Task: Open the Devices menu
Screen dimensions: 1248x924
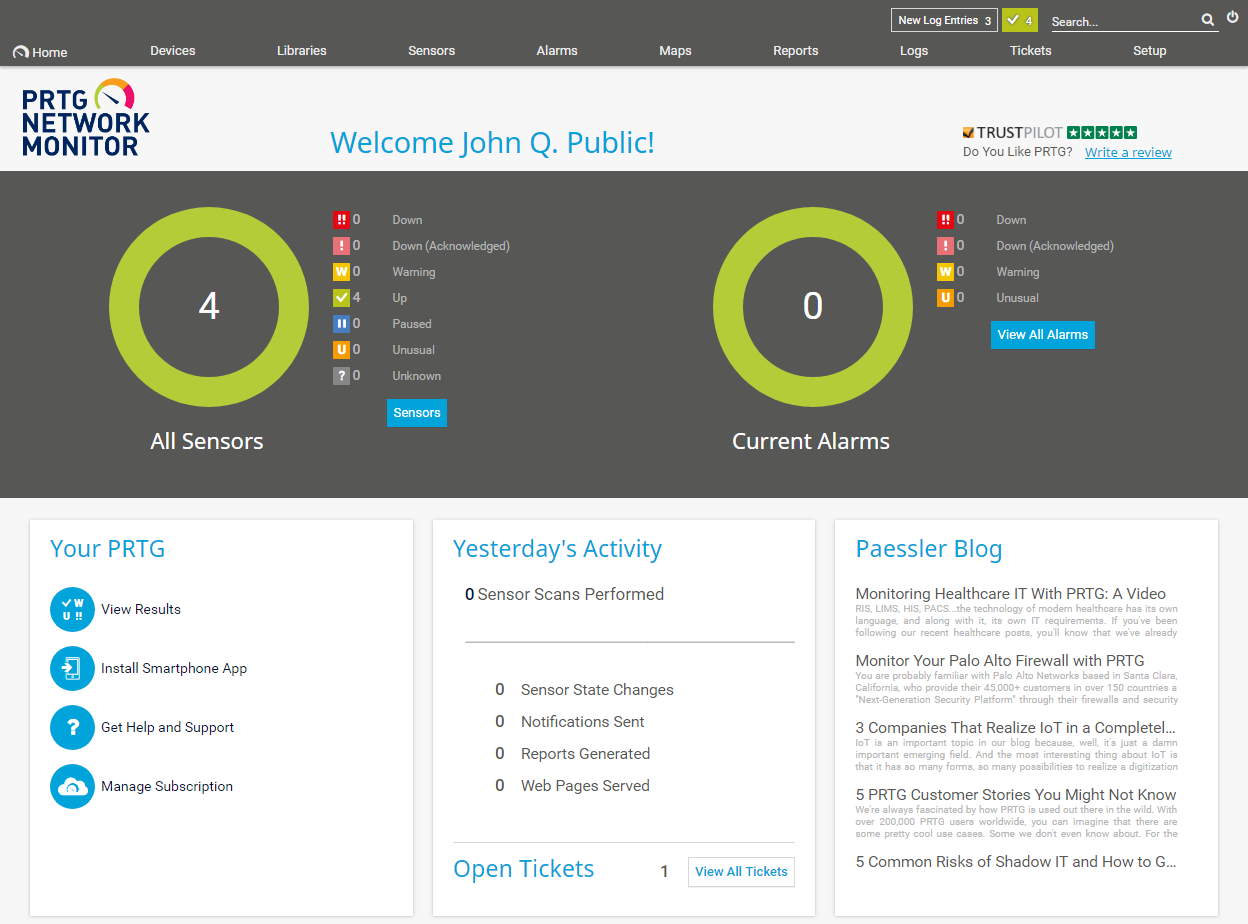Action: tap(173, 51)
